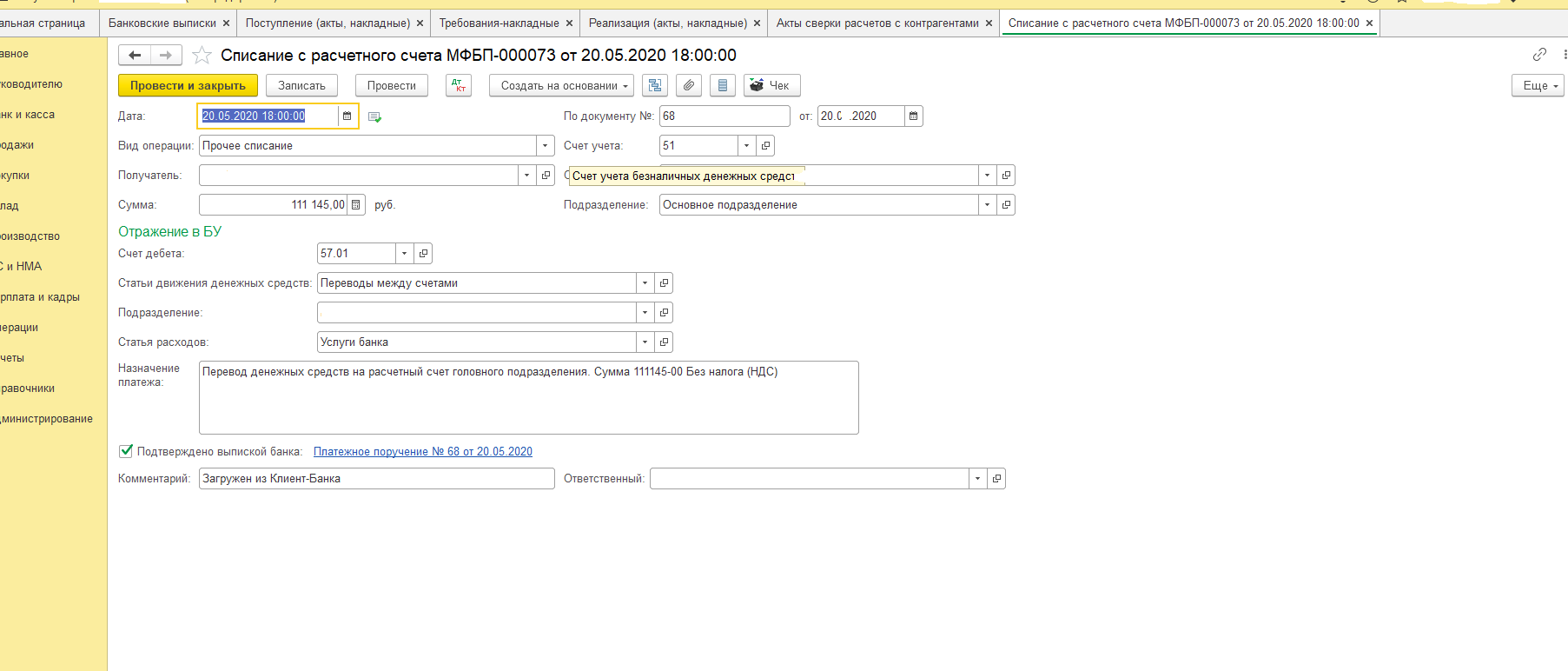Expand the Ответственный dropdown arrow
The width and height of the screenshot is (1568, 671).
pos(978,478)
